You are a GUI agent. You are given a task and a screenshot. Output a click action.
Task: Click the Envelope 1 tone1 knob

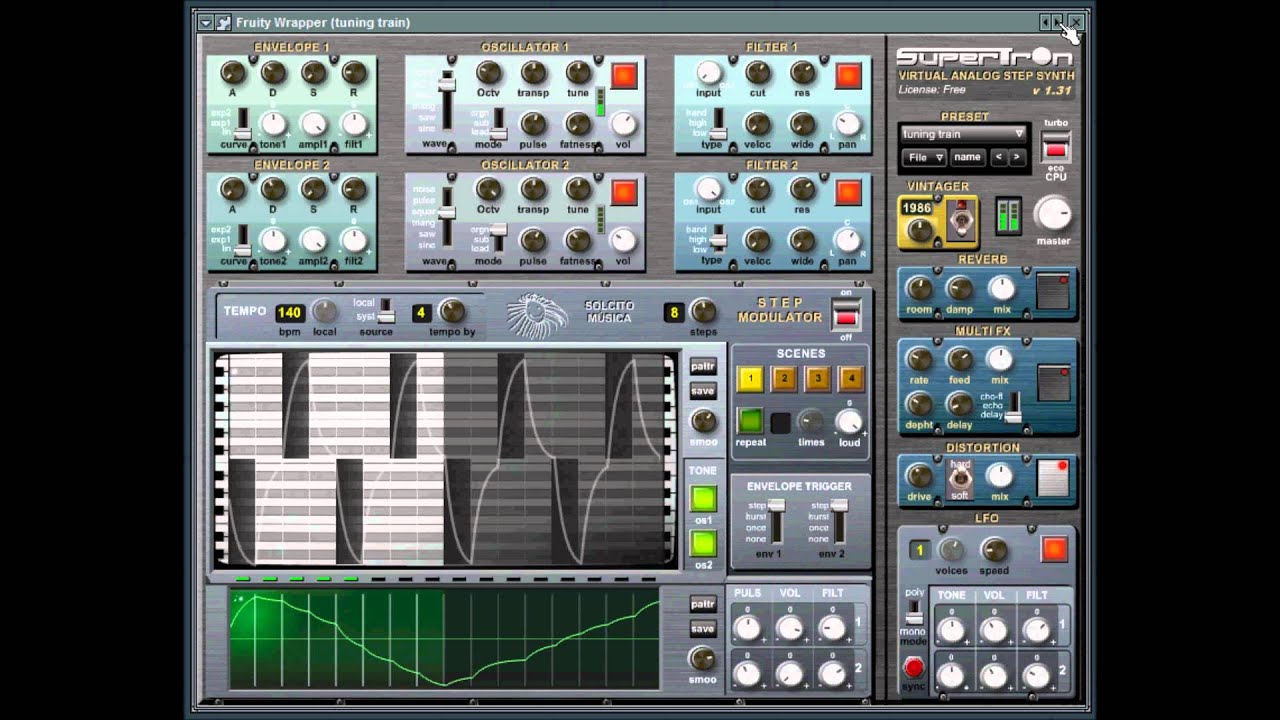click(x=273, y=124)
